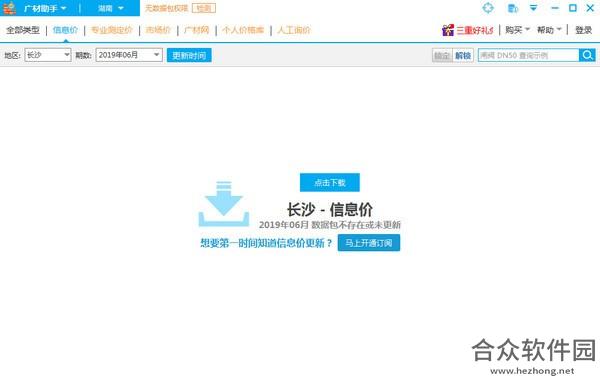Go to the 个人价格库 tab
This screenshot has width=600, height=381.
243,30
